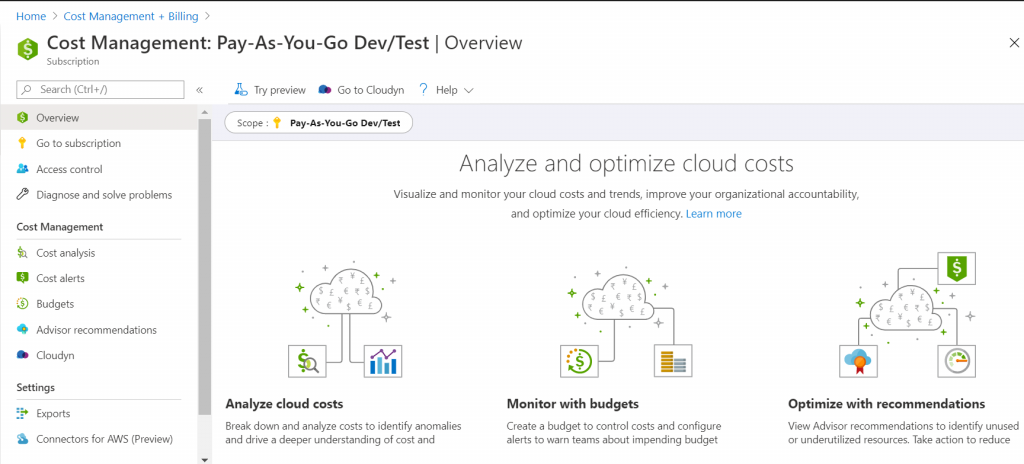Click the Home breadcrumb link
1024x464 pixels.
[x=31, y=16]
